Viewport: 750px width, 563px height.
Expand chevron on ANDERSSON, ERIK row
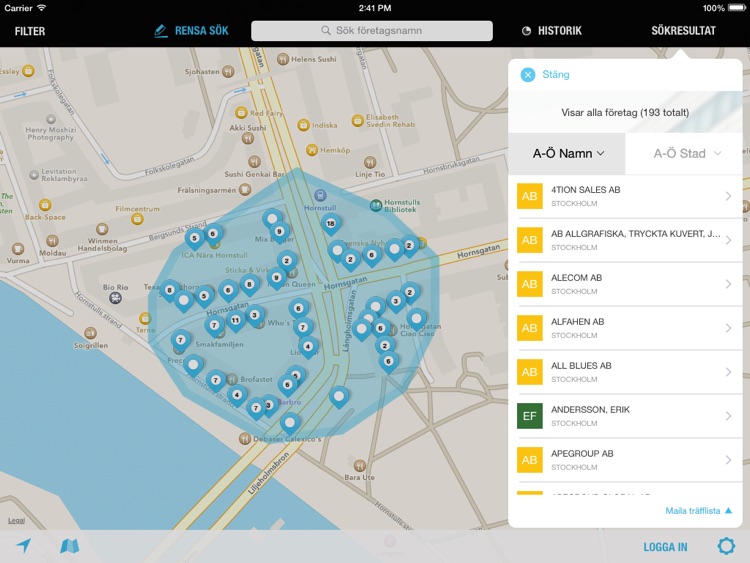728,416
